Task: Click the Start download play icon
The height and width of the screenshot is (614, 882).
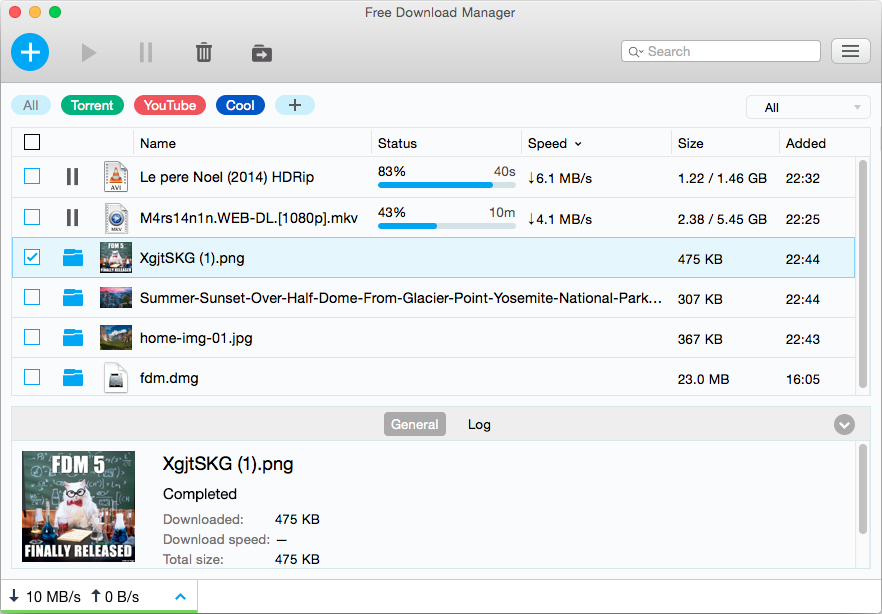Action: tap(88, 53)
